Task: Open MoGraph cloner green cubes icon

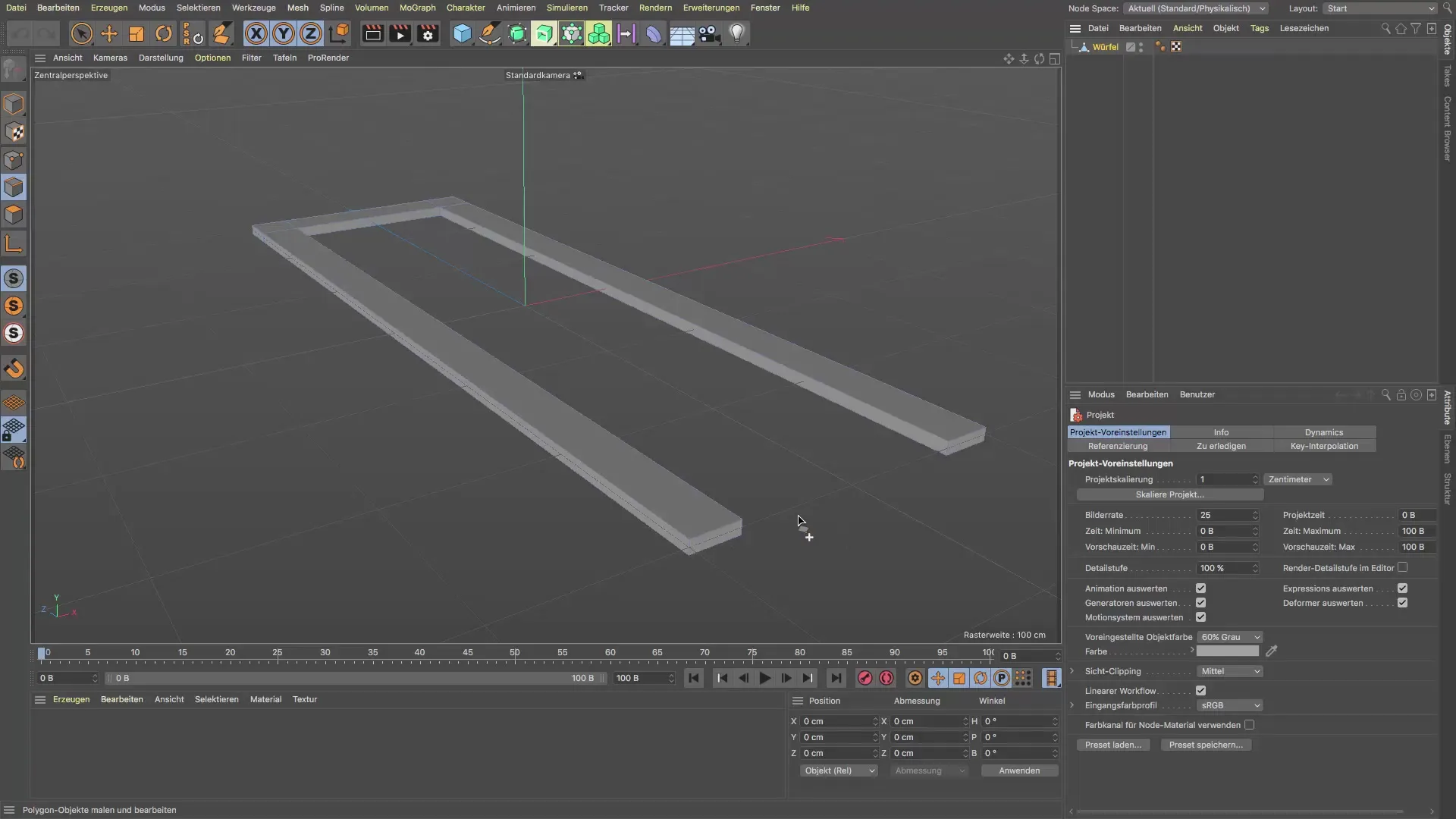Action: coord(599,33)
